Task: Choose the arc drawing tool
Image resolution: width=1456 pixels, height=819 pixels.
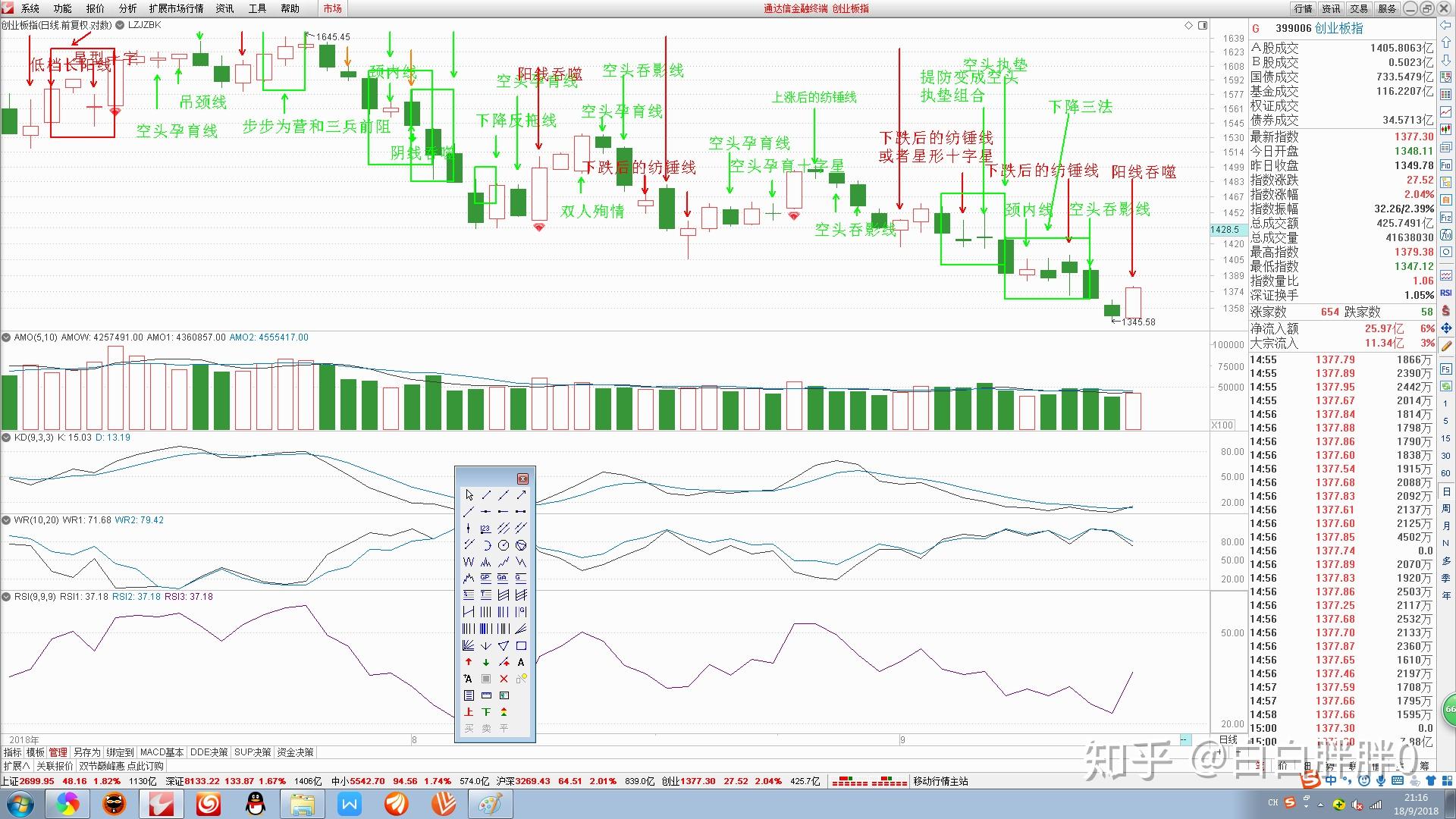Action: [486, 544]
